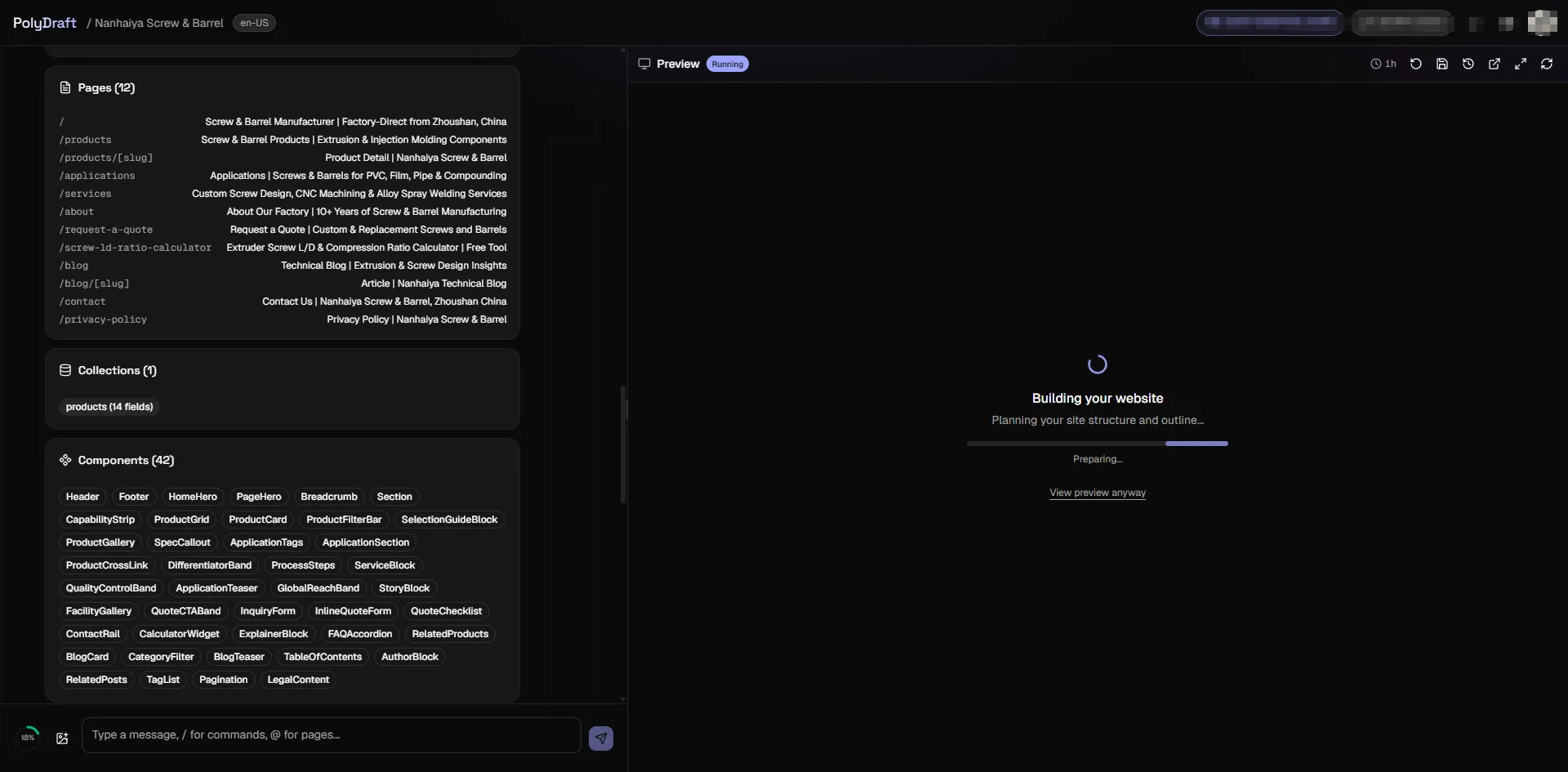
Task: Click the Nanhaiya Screw & Barrel project name
Action: click(x=159, y=23)
